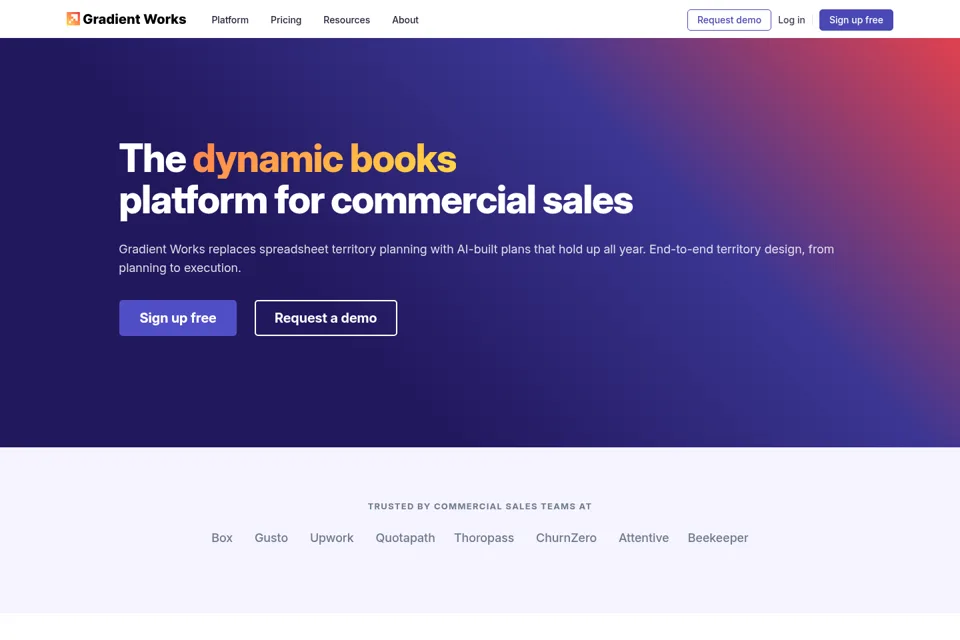Open the Pricing page
The height and width of the screenshot is (640, 960).
286,20
